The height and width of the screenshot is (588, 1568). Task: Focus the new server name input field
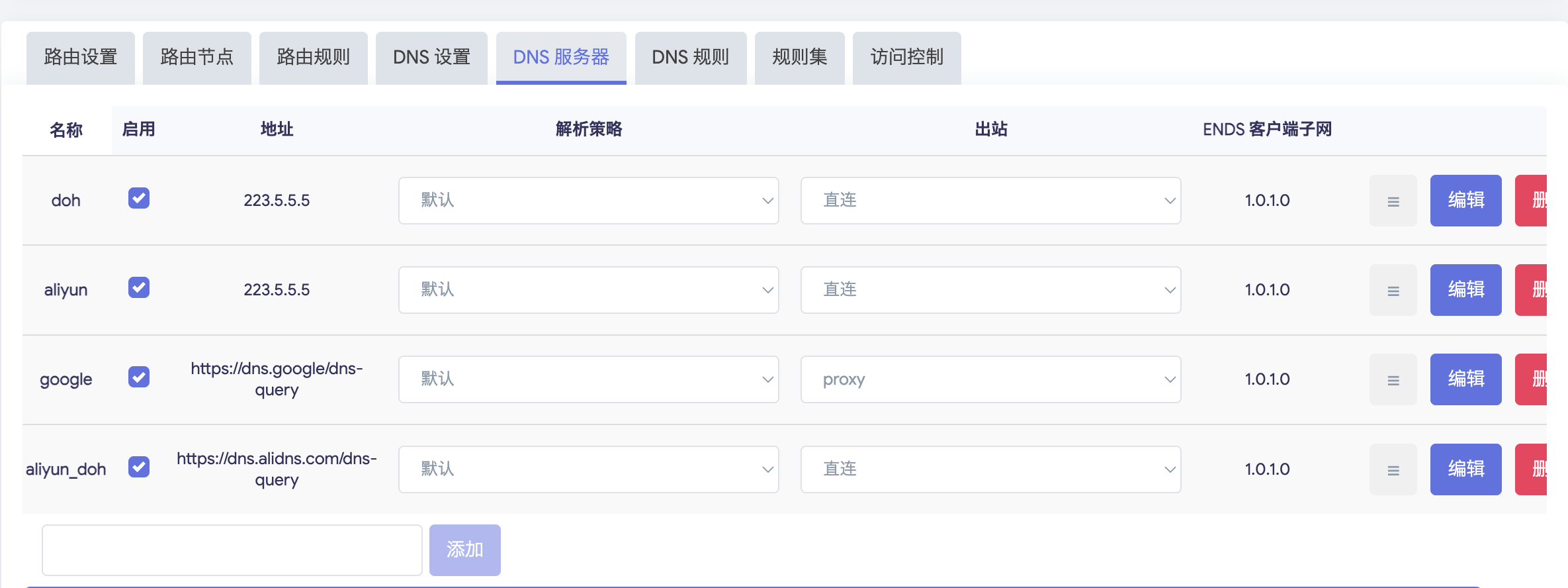(x=232, y=550)
